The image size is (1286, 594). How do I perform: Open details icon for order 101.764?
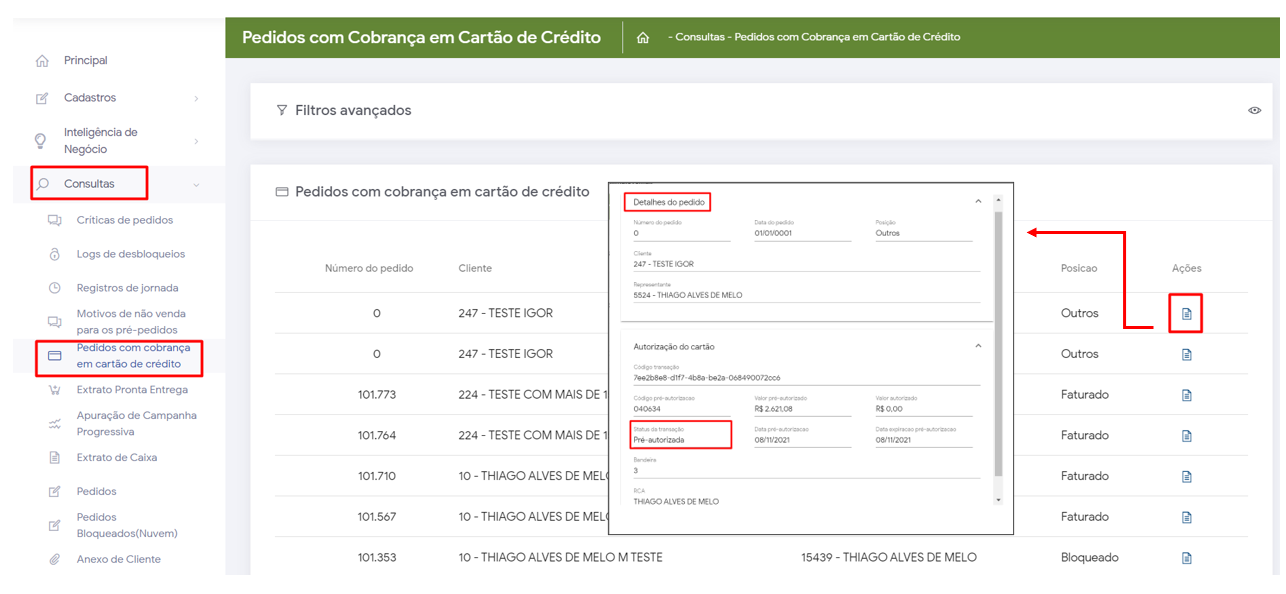[x=1187, y=436]
